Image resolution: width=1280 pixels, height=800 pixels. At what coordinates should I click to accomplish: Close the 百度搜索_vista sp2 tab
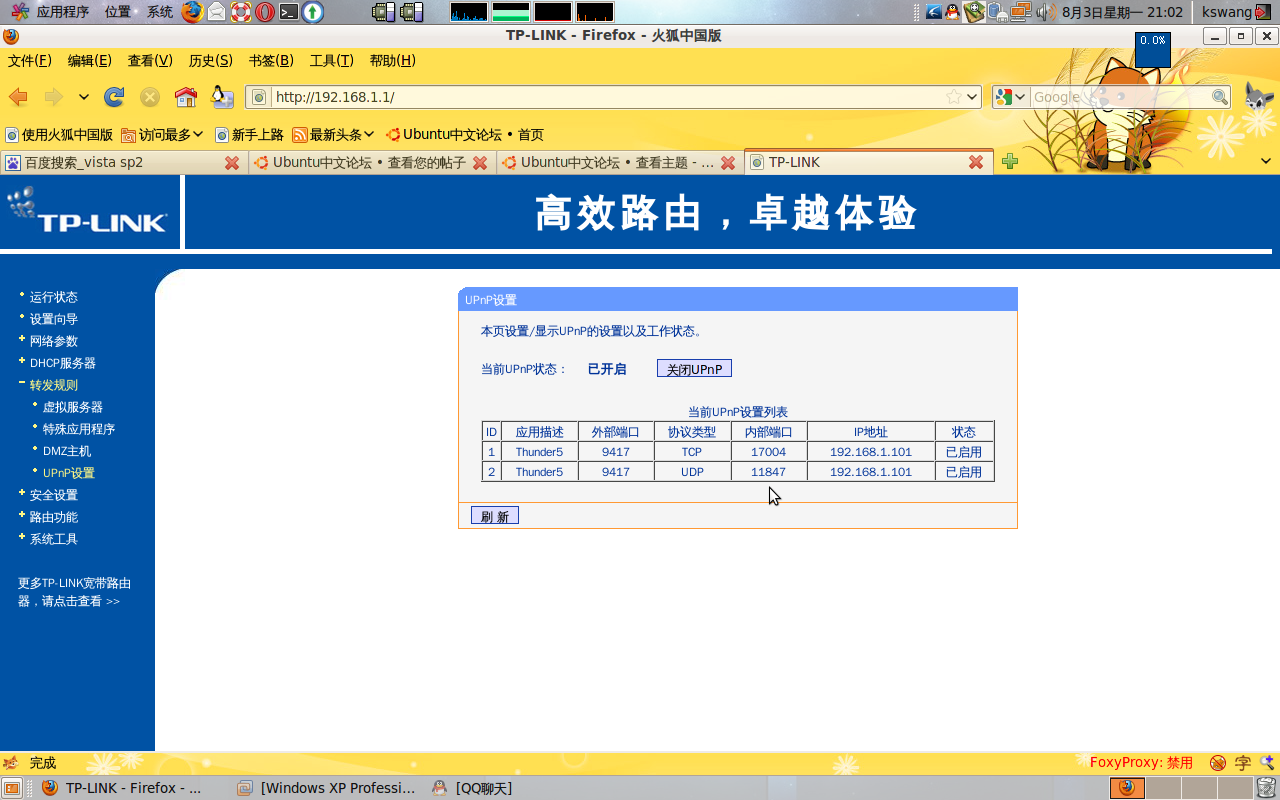point(232,162)
